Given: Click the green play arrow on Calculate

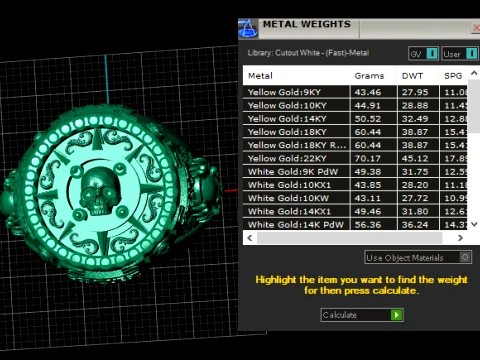Looking at the screenshot, I should [397, 315].
